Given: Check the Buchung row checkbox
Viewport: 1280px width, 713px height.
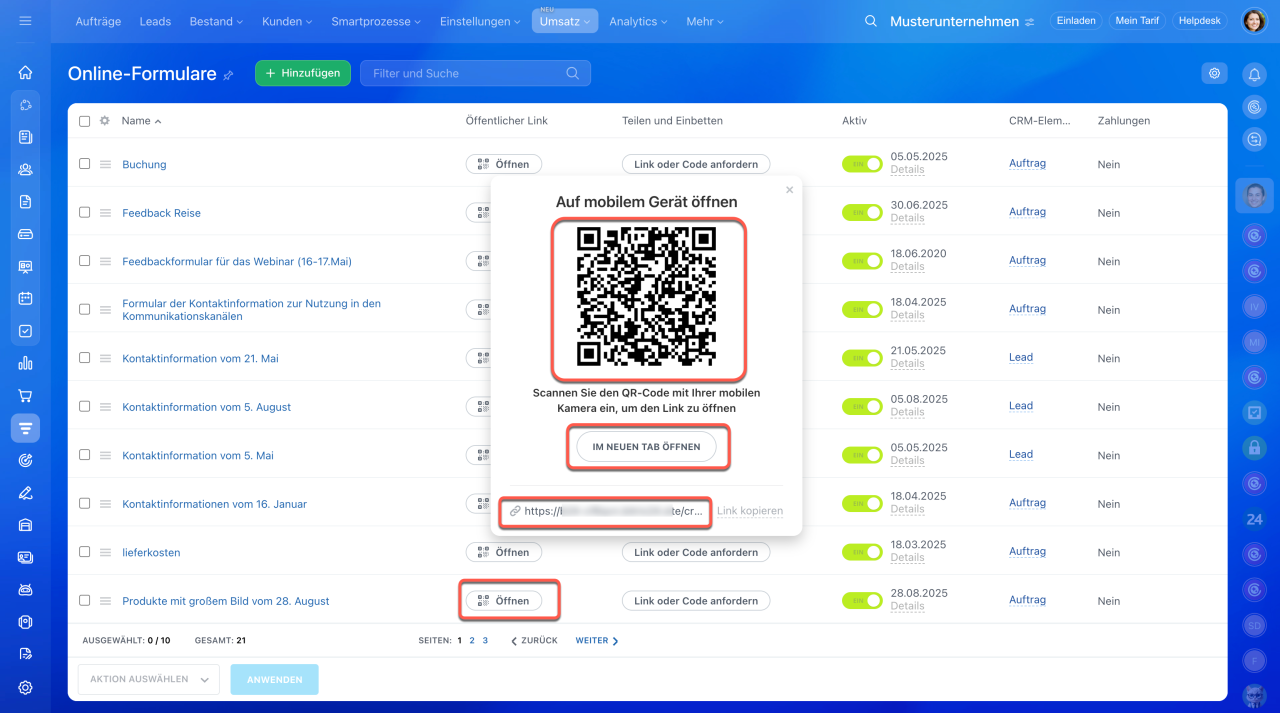Looking at the screenshot, I should tap(85, 164).
